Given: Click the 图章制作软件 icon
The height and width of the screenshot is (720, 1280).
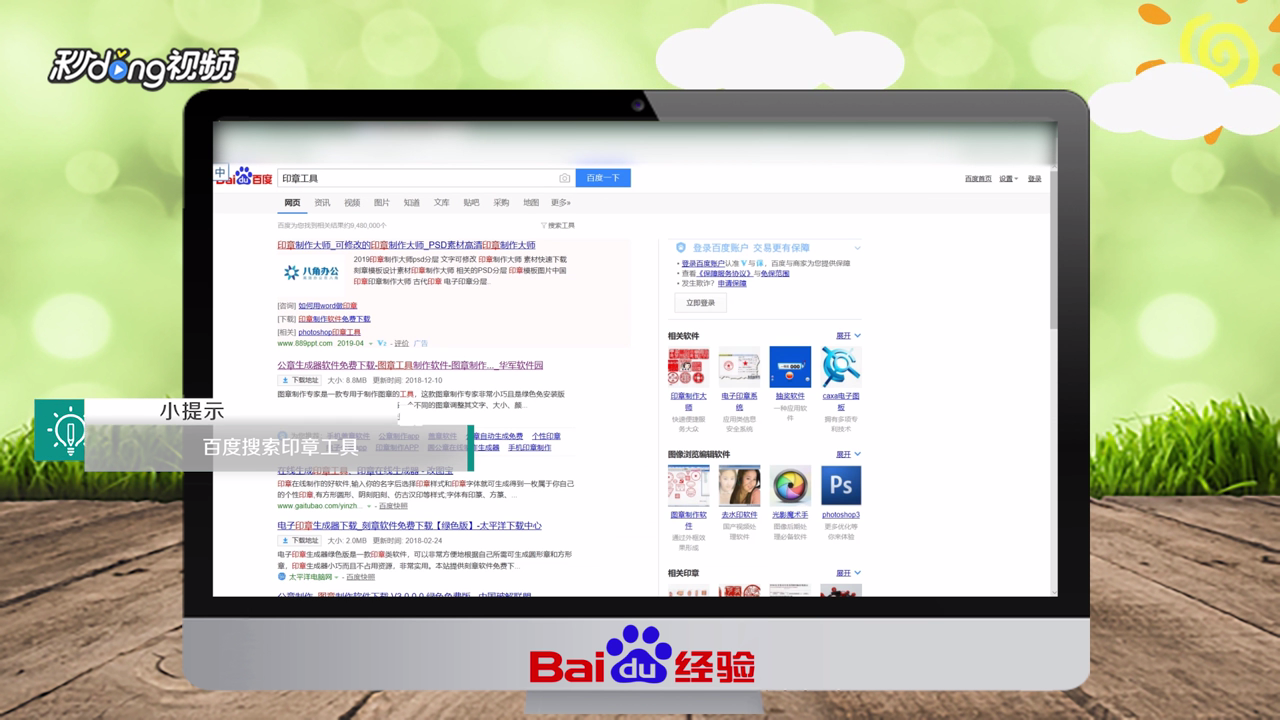Looking at the screenshot, I should coord(688,486).
